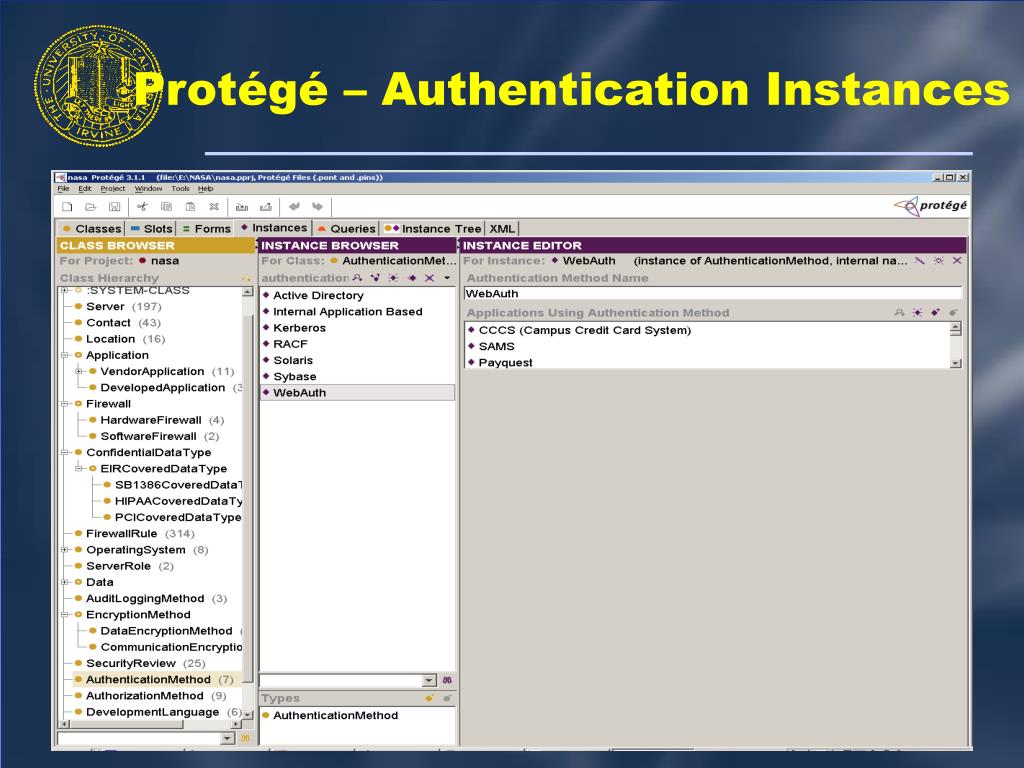Switch to the Instance Tree tab
This screenshot has width=1024, height=768.
433,229
